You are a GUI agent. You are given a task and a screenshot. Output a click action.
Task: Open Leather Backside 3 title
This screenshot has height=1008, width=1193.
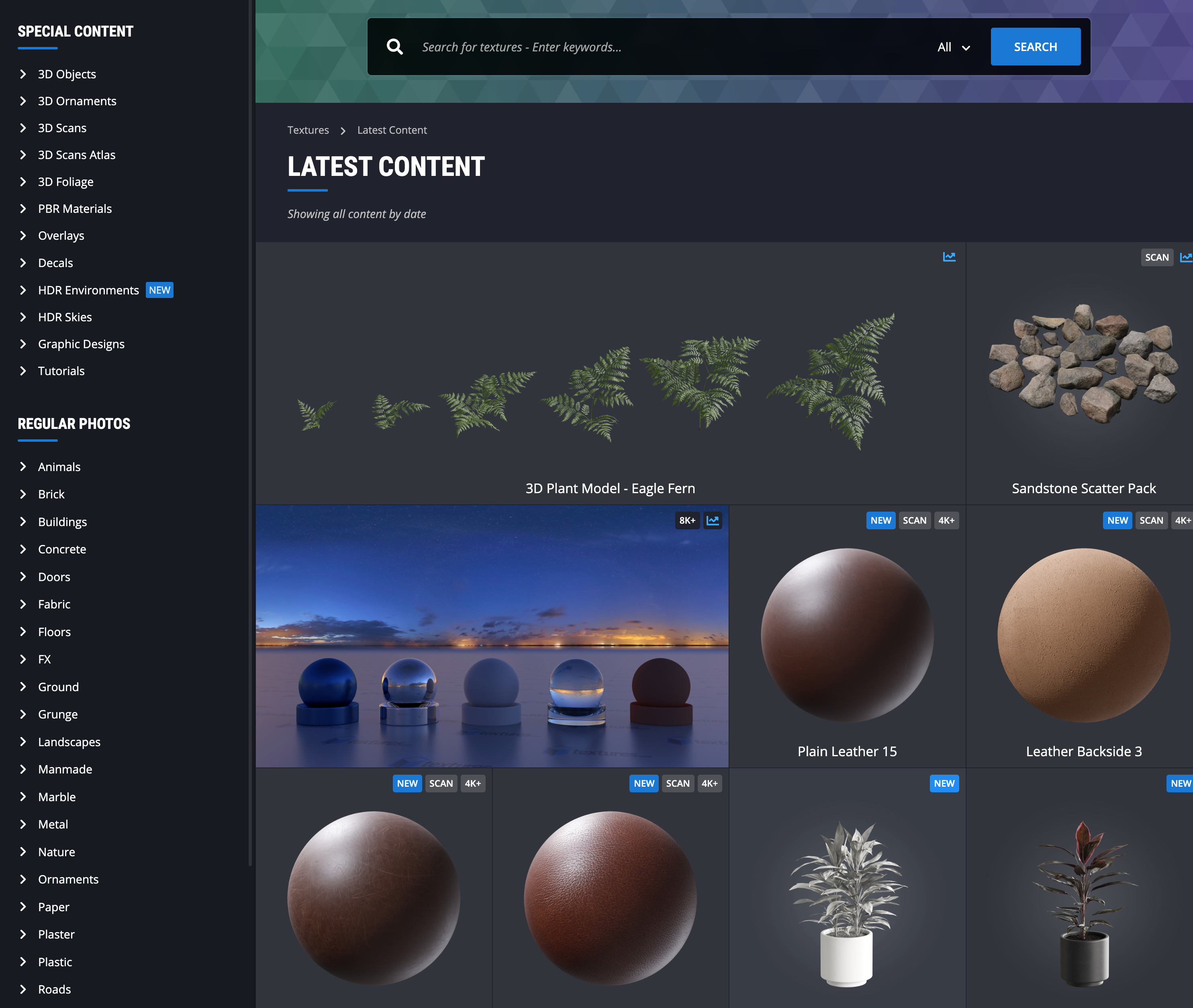[1084, 751]
